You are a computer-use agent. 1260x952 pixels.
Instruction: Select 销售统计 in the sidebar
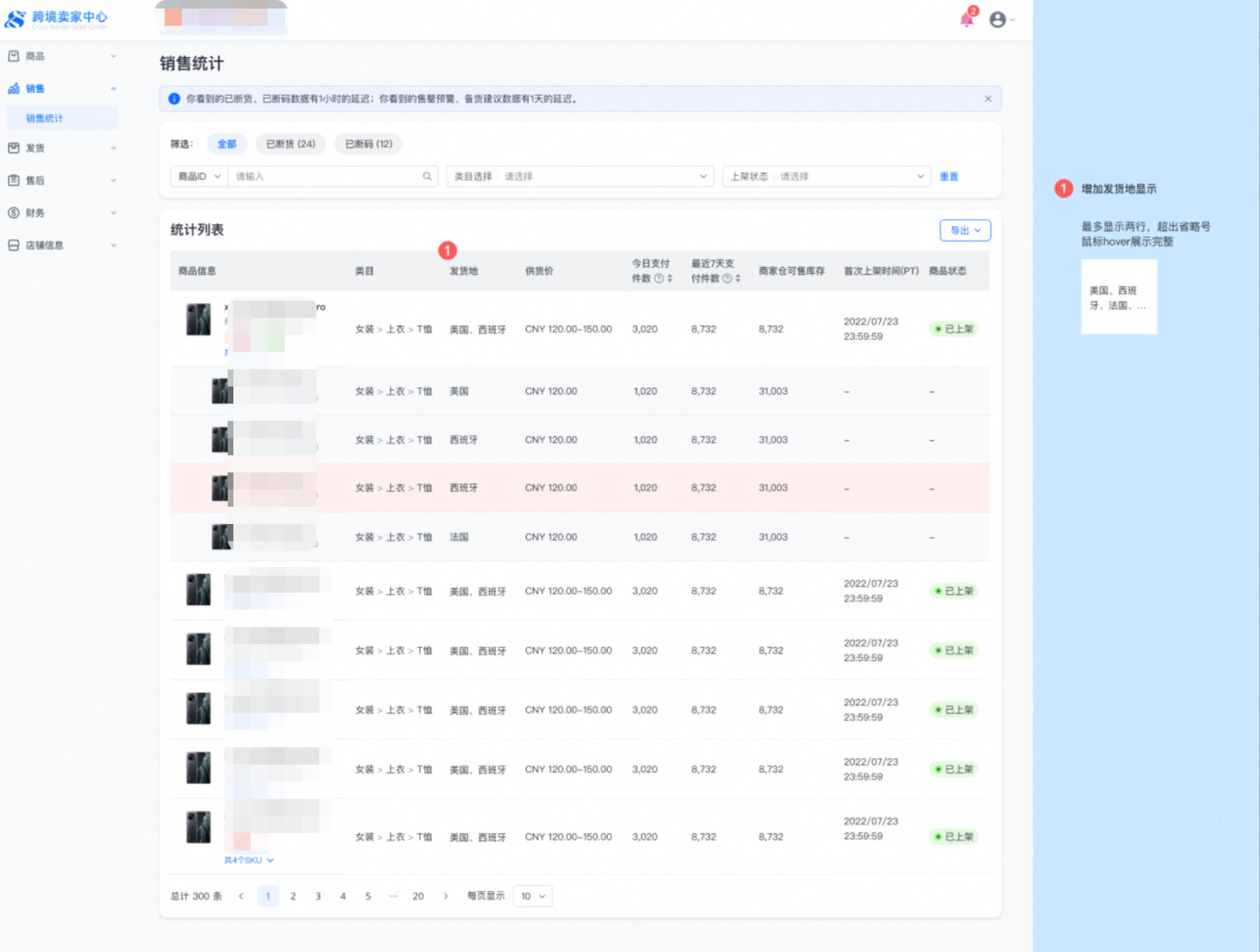click(45, 118)
